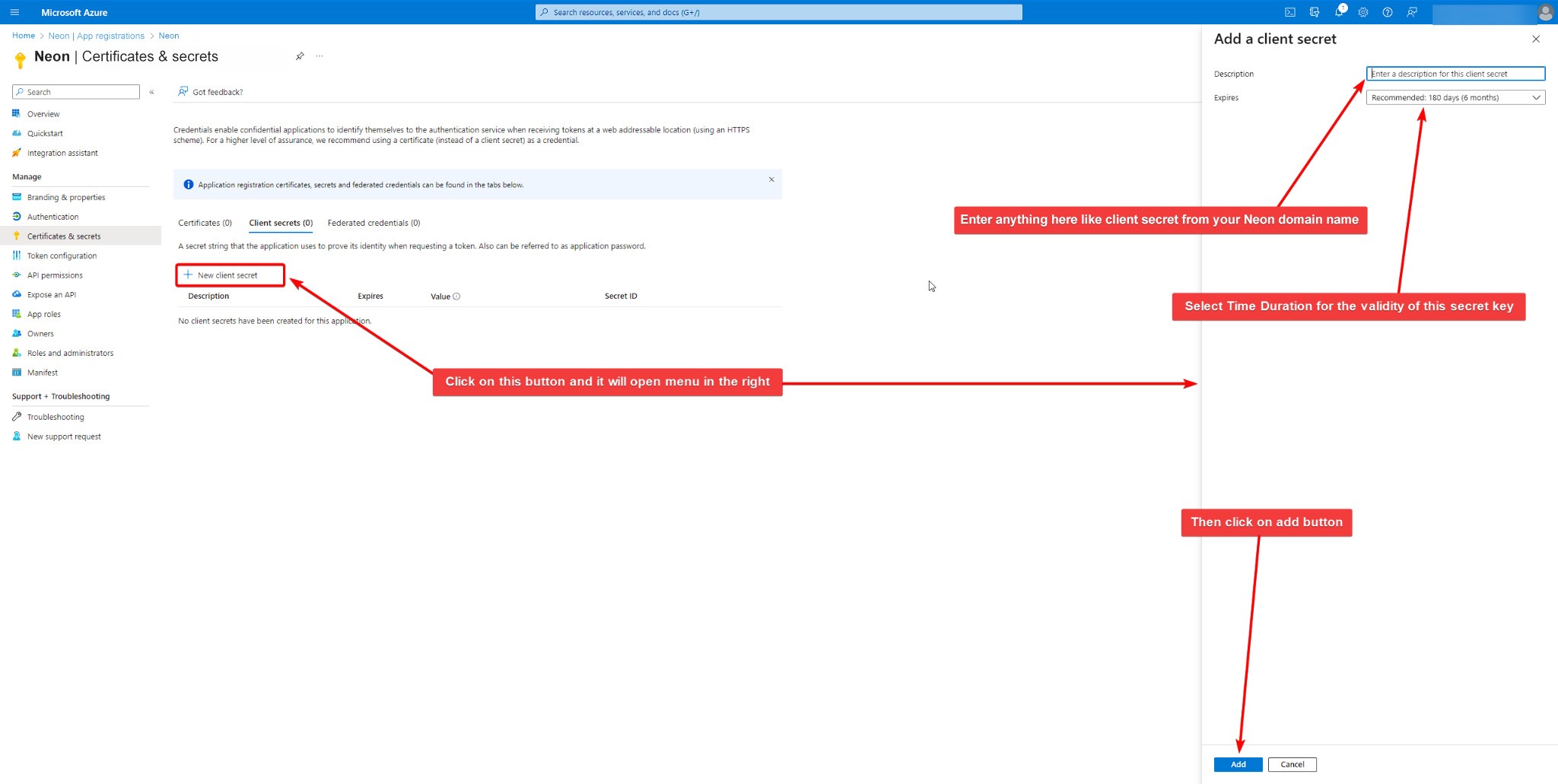Click the help question mark icon
Image resolution: width=1558 pixels, height=784 pixels.
tap(1388, 12)
